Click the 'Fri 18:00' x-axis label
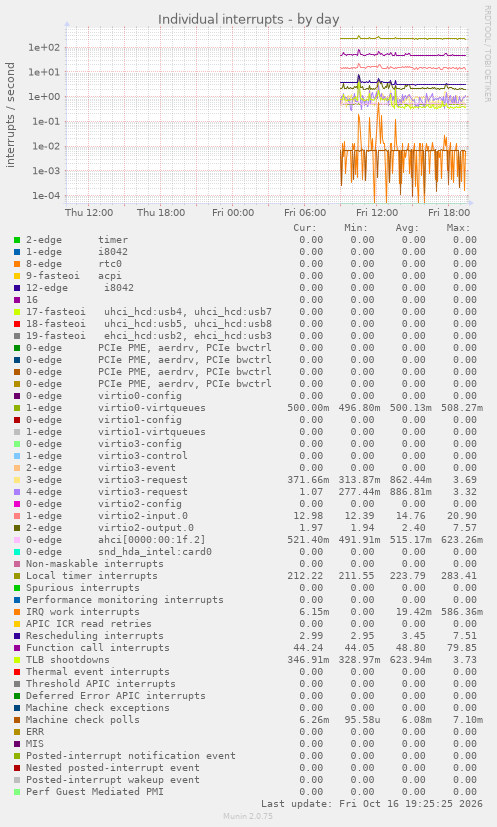Viewport: 497px width, 827px height. (x=448, y=213)
